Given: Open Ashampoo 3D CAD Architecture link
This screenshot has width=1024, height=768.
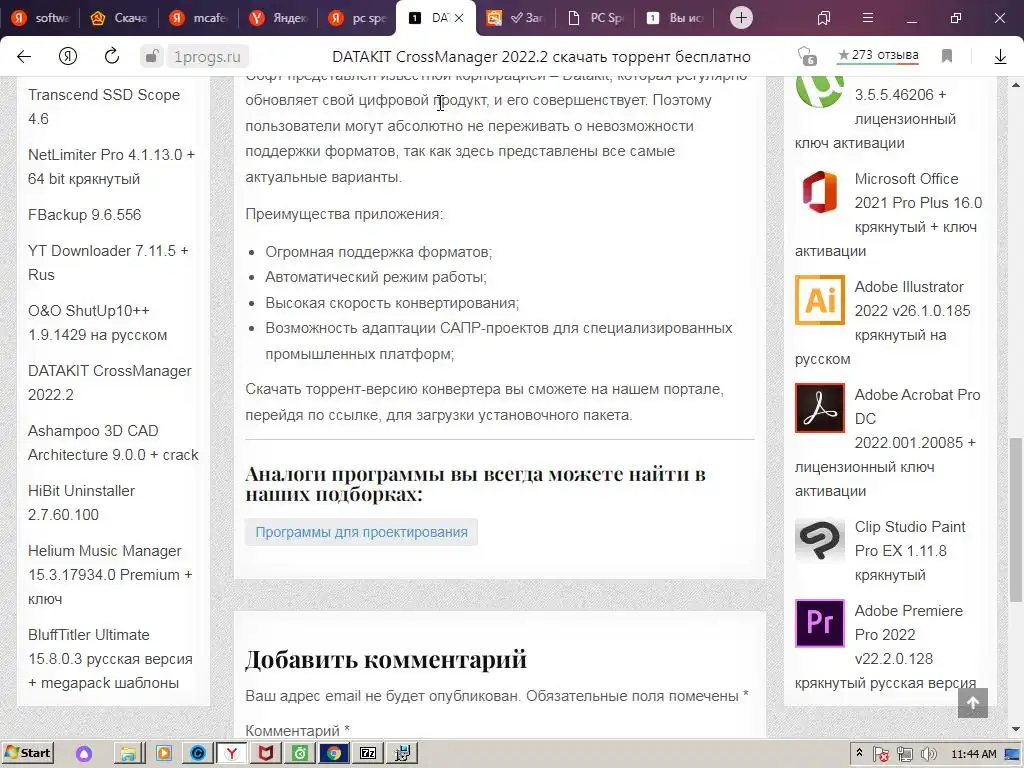Looking at the screenshot, I should coord(113,443).
